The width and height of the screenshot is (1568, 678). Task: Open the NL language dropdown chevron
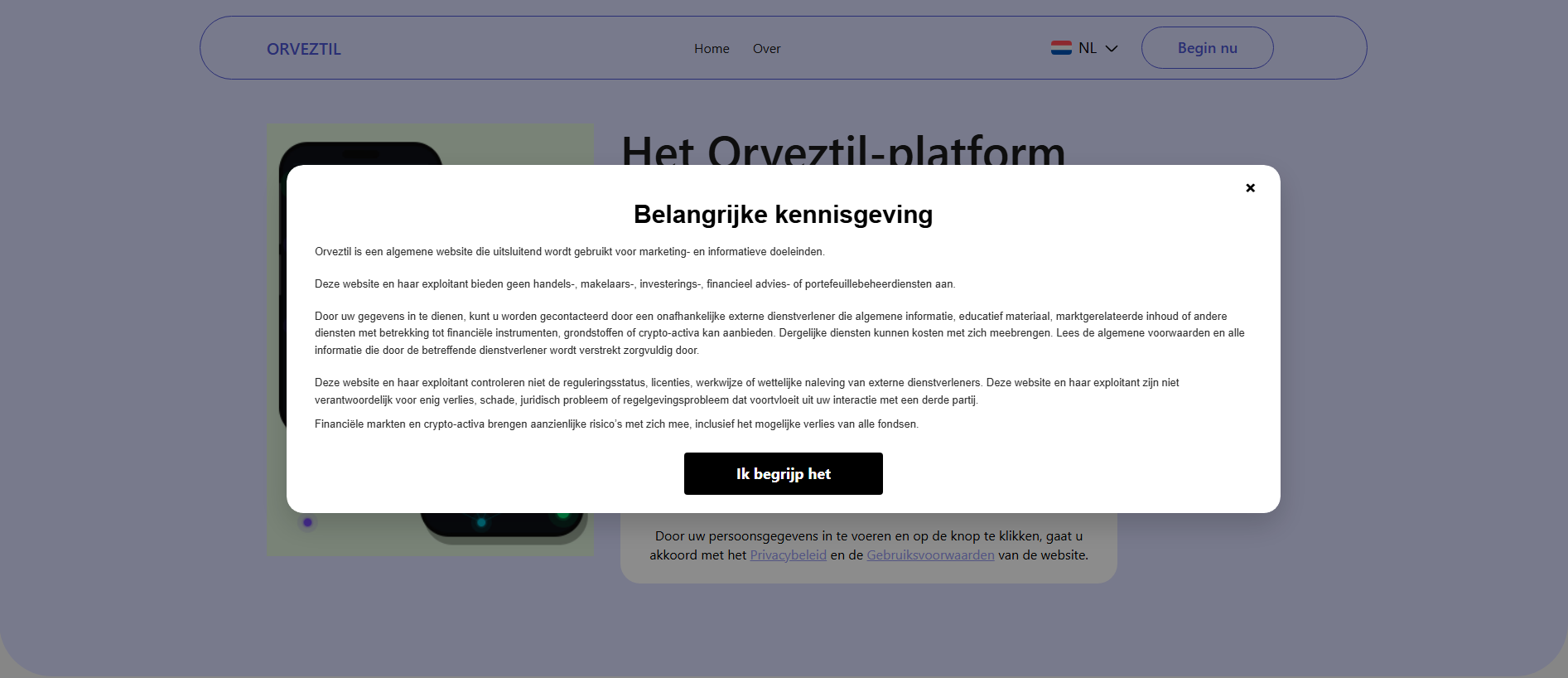click(1111, 49)
